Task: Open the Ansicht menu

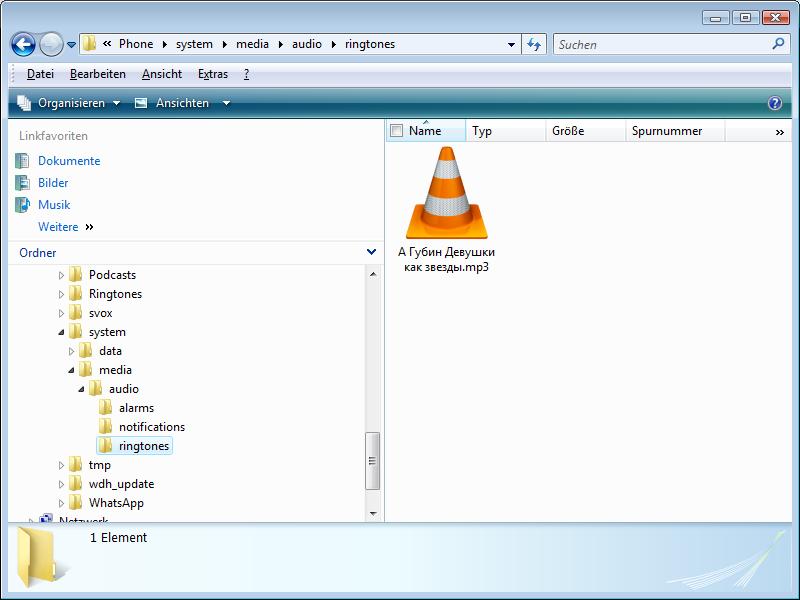Action: click(162, 74)
